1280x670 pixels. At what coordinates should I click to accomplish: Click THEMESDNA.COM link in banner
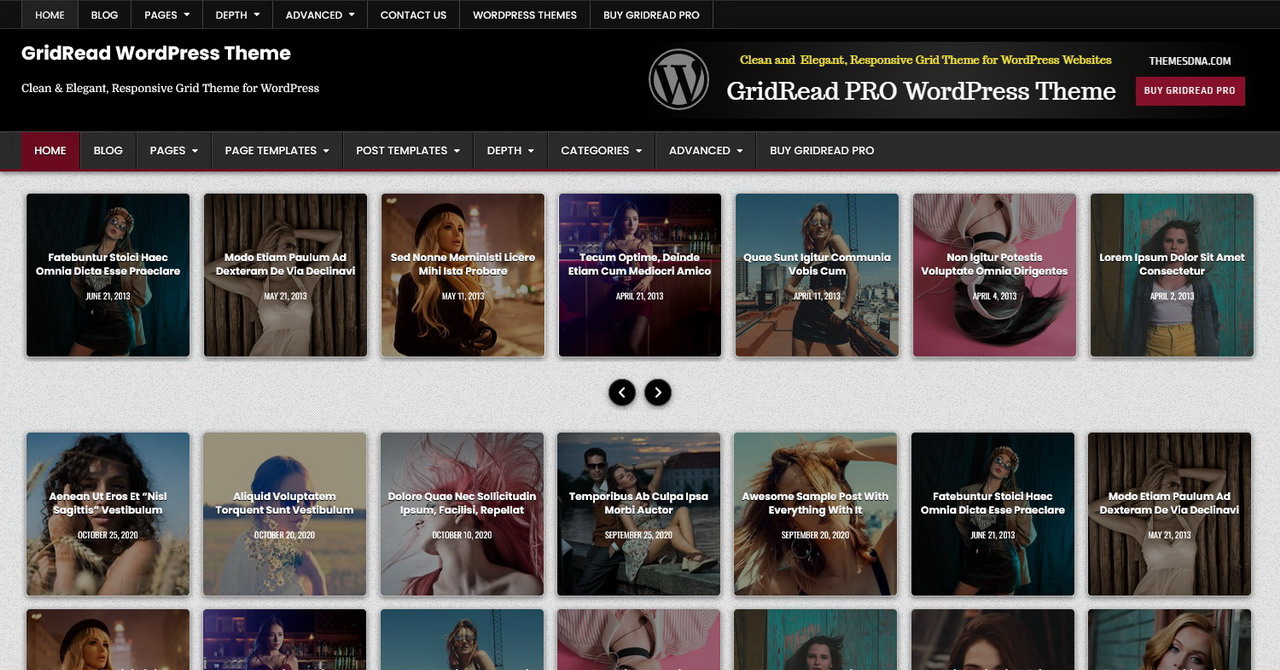[1190, 61]
